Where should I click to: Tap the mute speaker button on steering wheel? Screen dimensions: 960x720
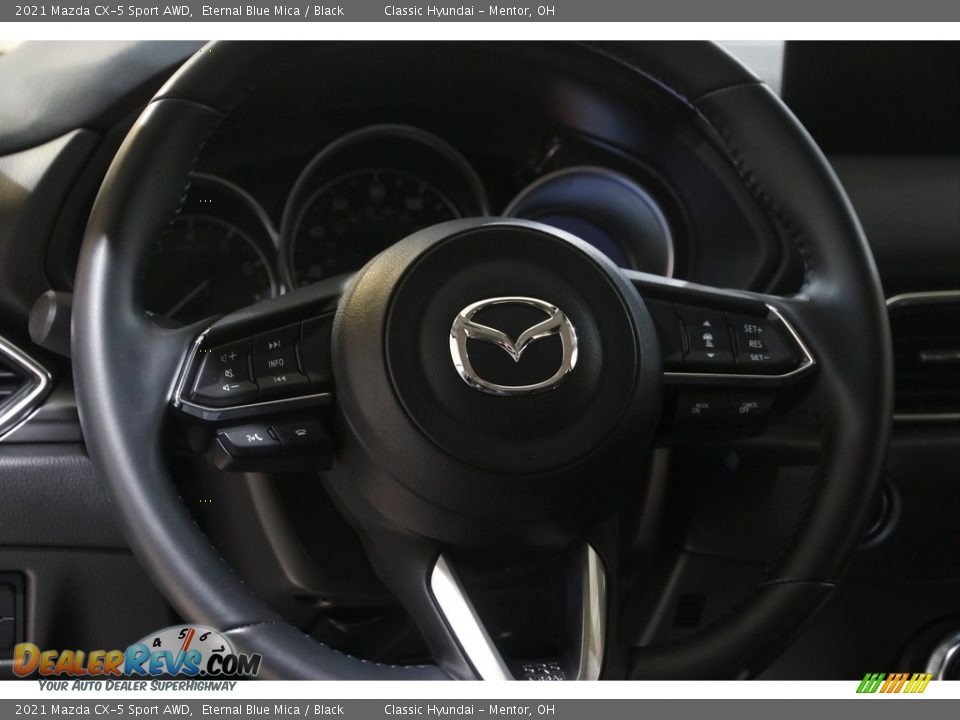point(228,372)
